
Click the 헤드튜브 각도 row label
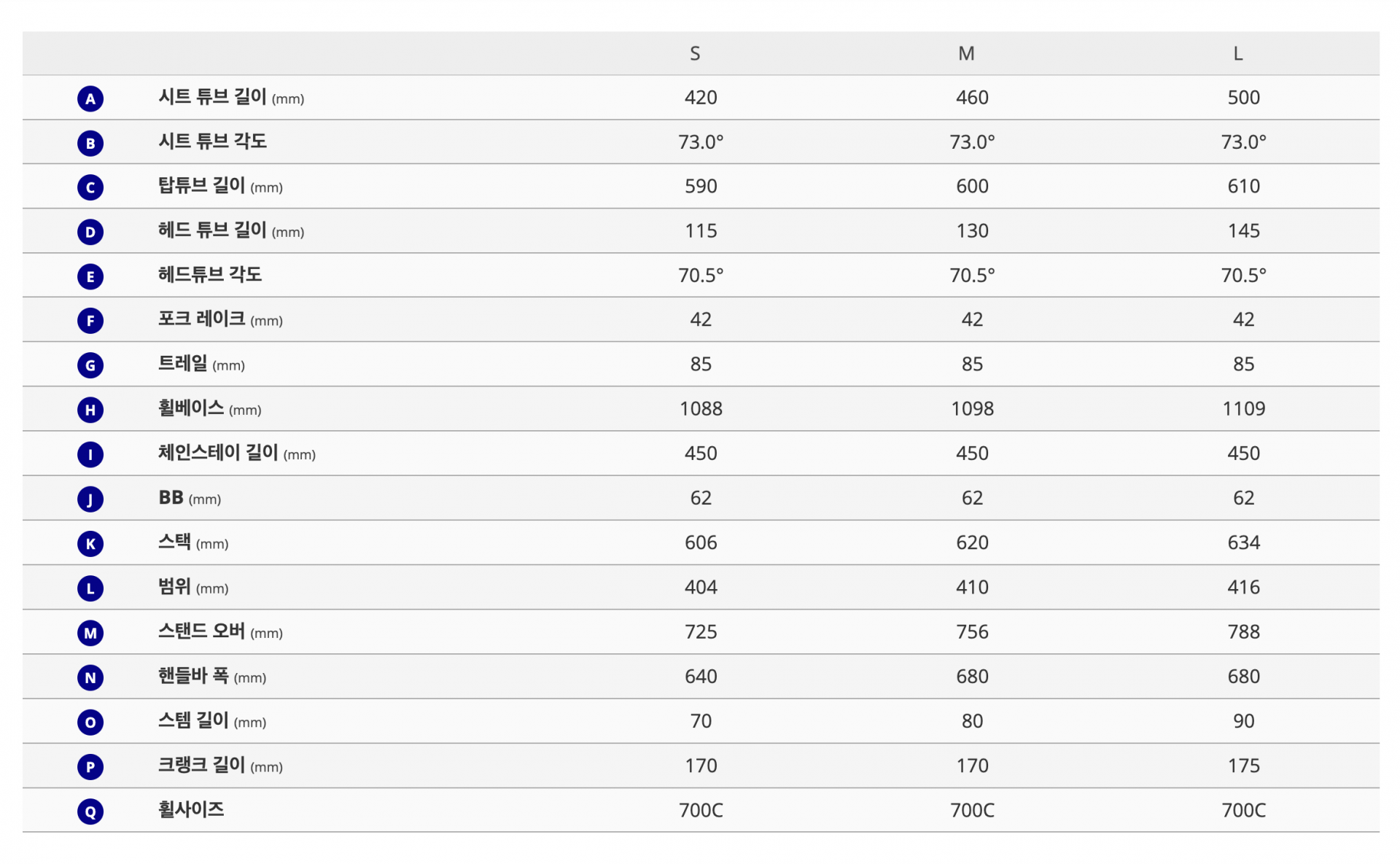click(210, 275)
